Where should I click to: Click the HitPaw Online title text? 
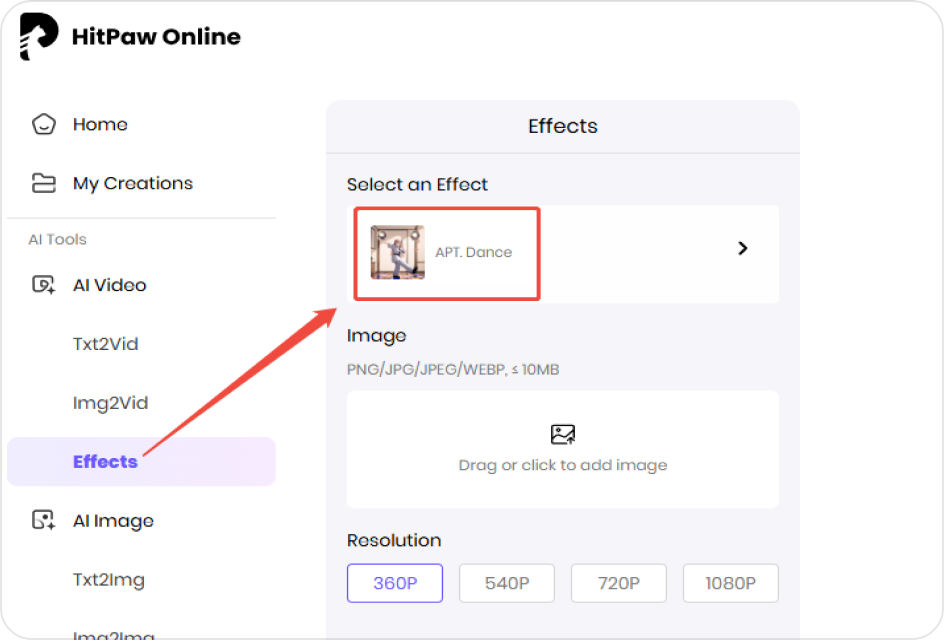[156, 37]
